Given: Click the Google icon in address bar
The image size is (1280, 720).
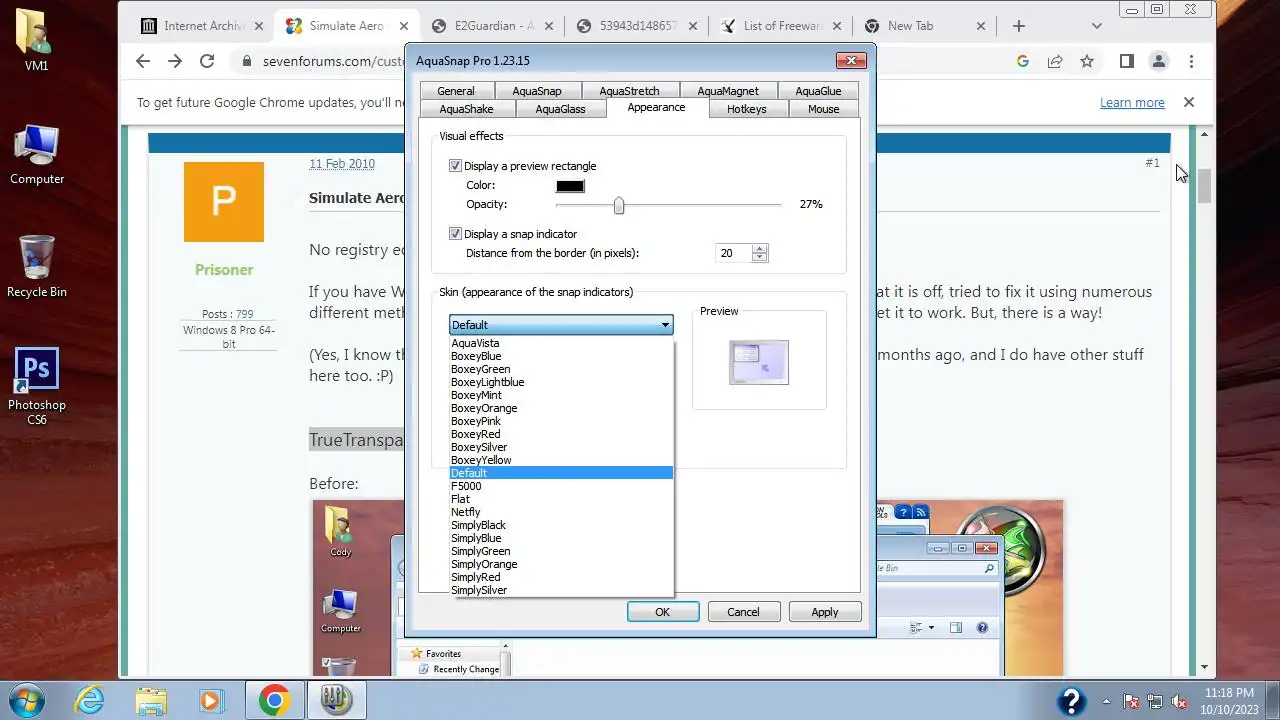Looking at the screenshot, I should click(x=1023, y=61).
